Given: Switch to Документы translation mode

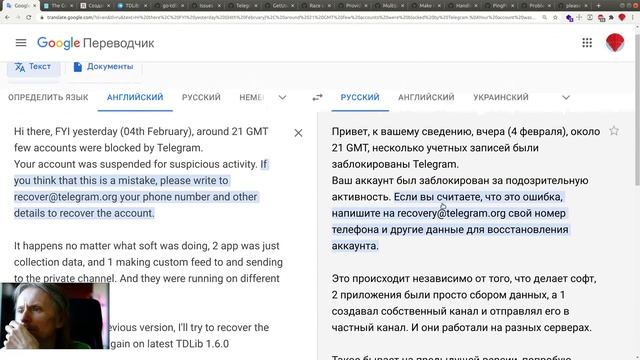Looking at the screenshot, I should 103,67.
